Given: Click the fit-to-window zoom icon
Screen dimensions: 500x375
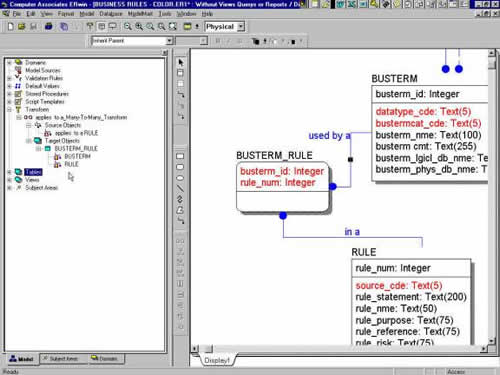Looking at the screenshot, I should 173,26.
